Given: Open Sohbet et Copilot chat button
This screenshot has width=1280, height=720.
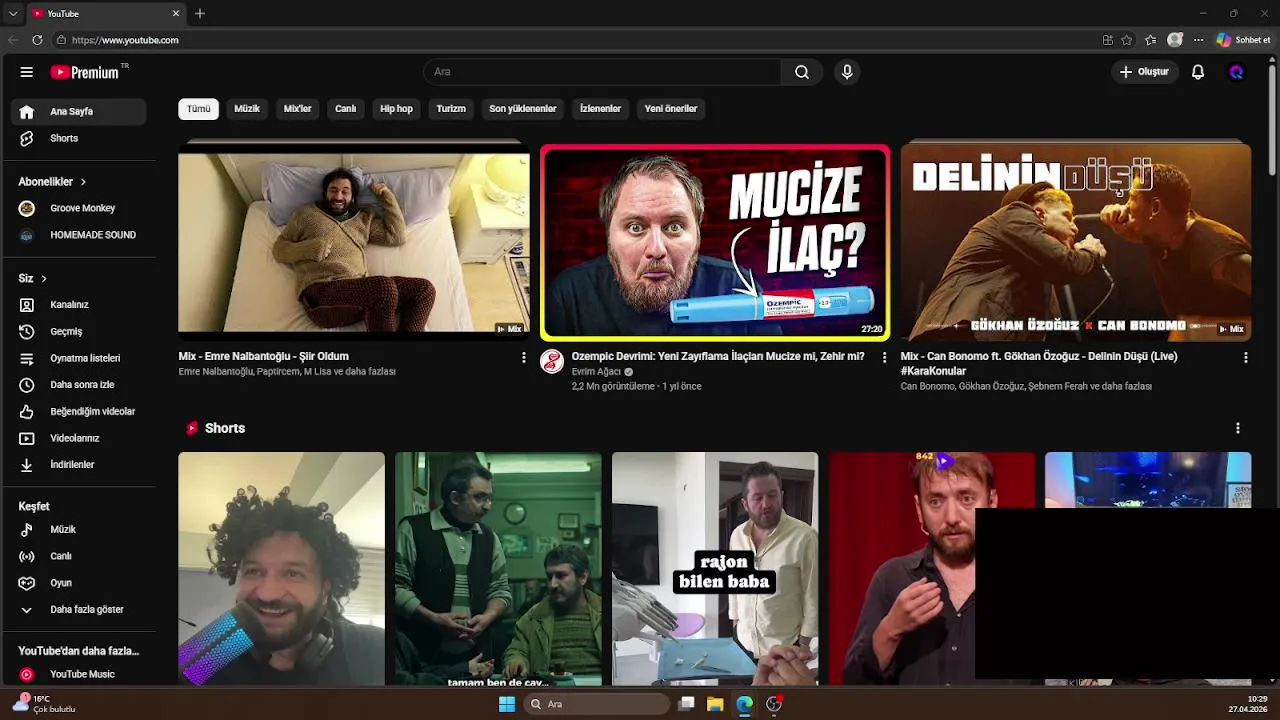Looking at the screenshot, I should point(1244,40).
